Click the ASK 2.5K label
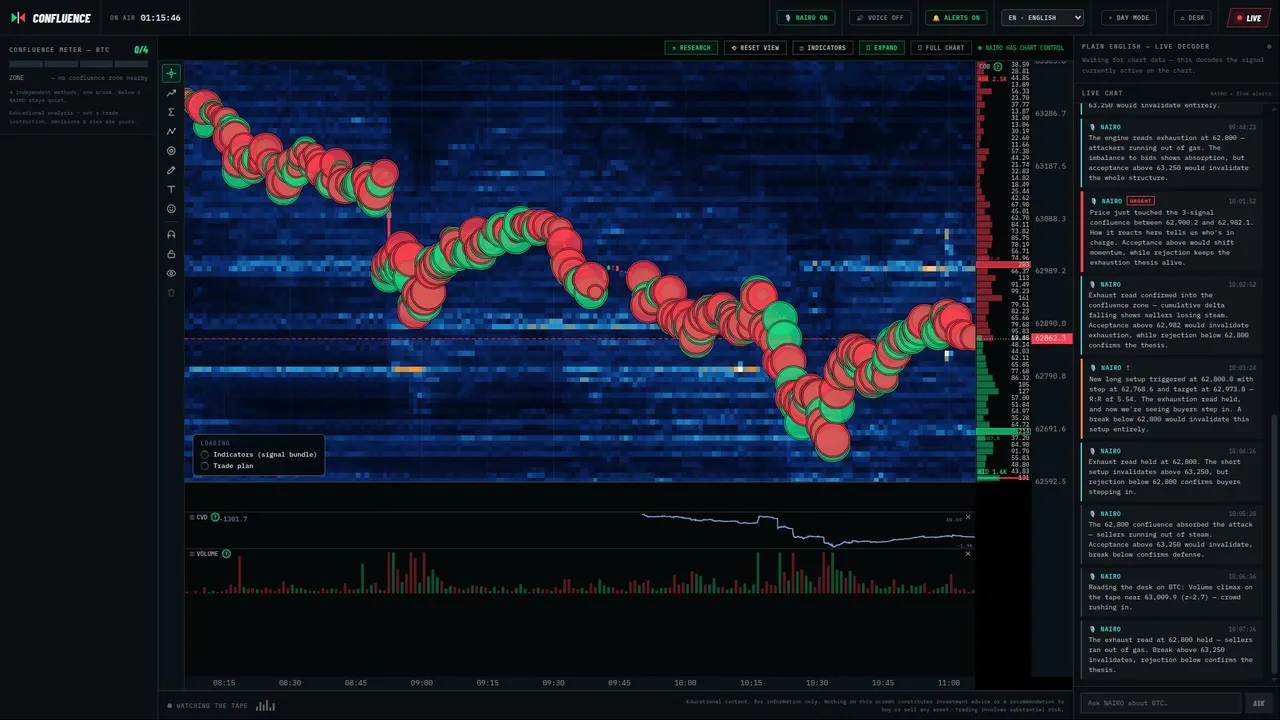1280x720 pixels. point(993,79)
